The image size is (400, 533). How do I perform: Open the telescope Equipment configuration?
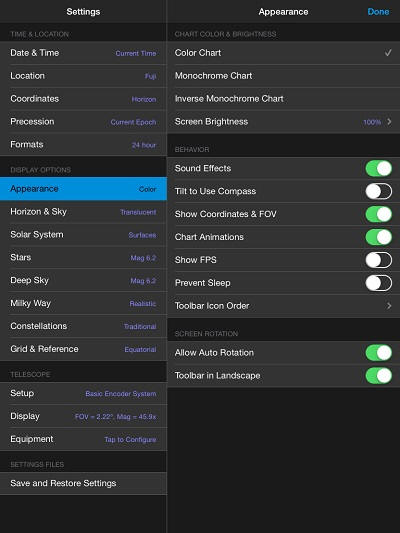coord(83,439)
